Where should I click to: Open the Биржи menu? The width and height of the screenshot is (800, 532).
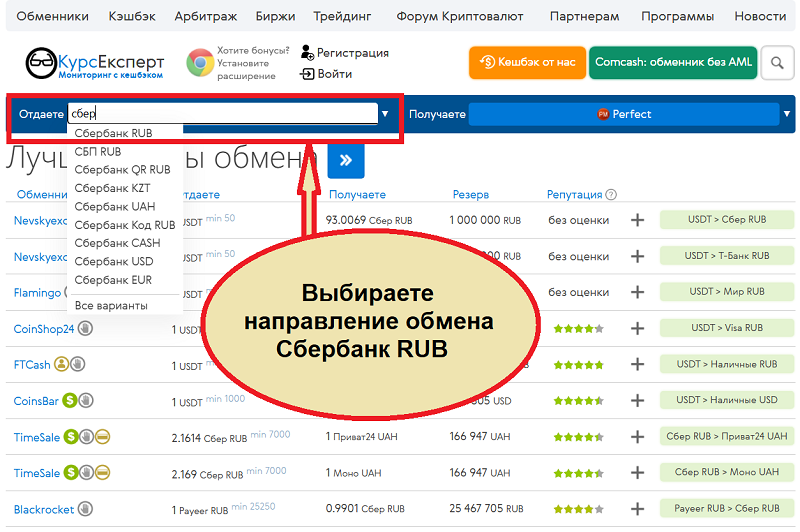276,16
